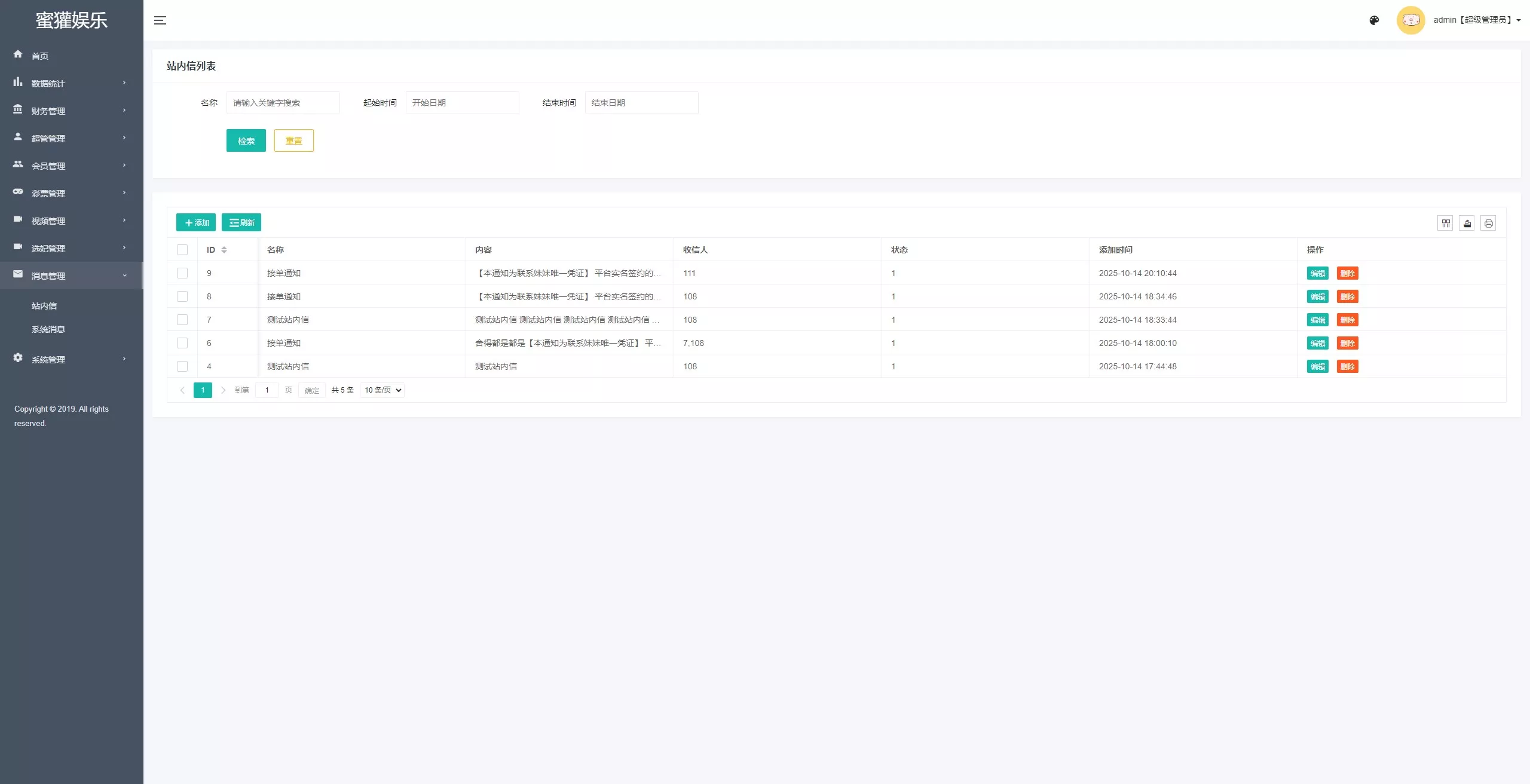The image size is (1530, 784).
Task: Check the row with ID 8
Action: click(x=182, y=296)
